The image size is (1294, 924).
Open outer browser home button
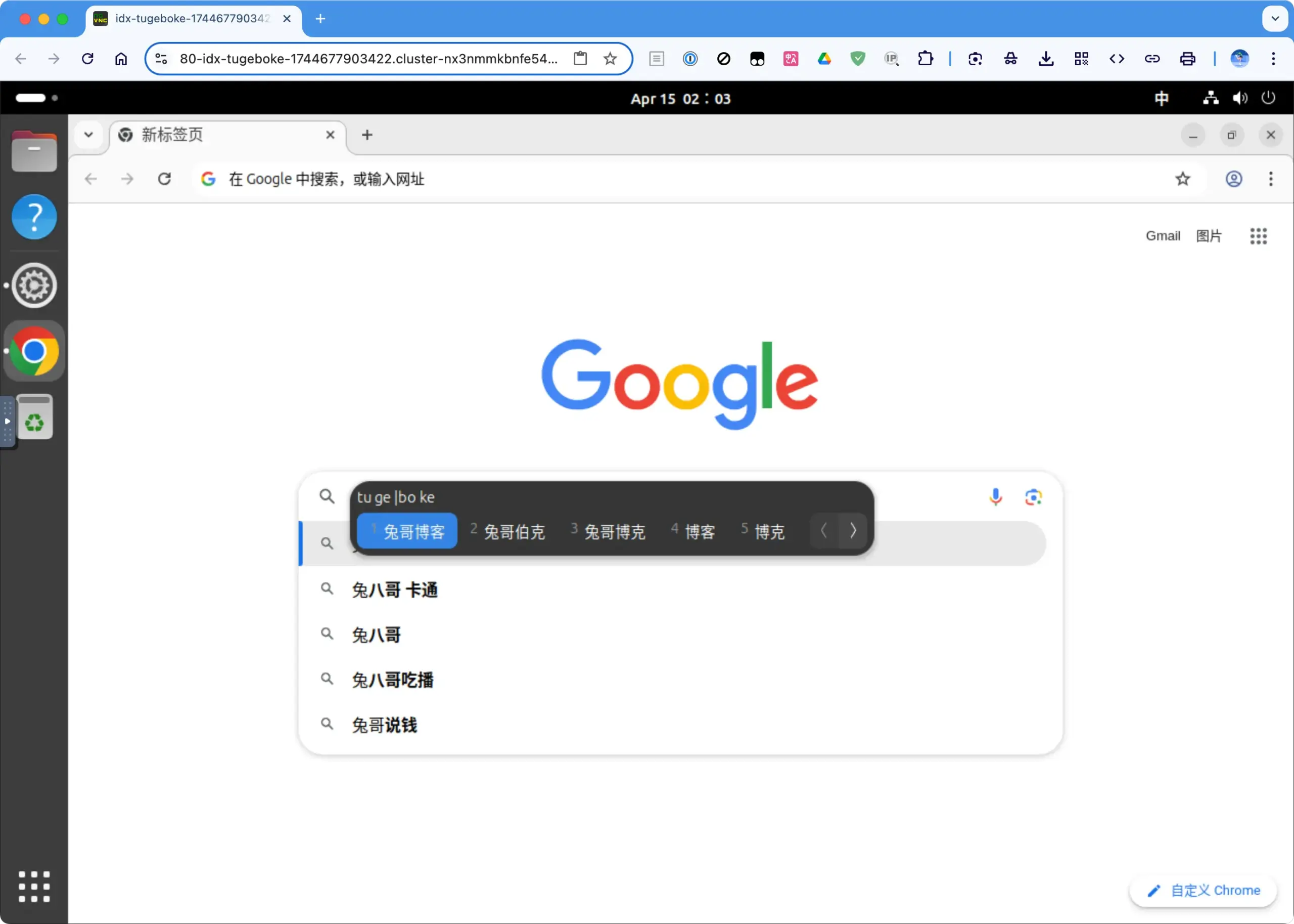121,59
